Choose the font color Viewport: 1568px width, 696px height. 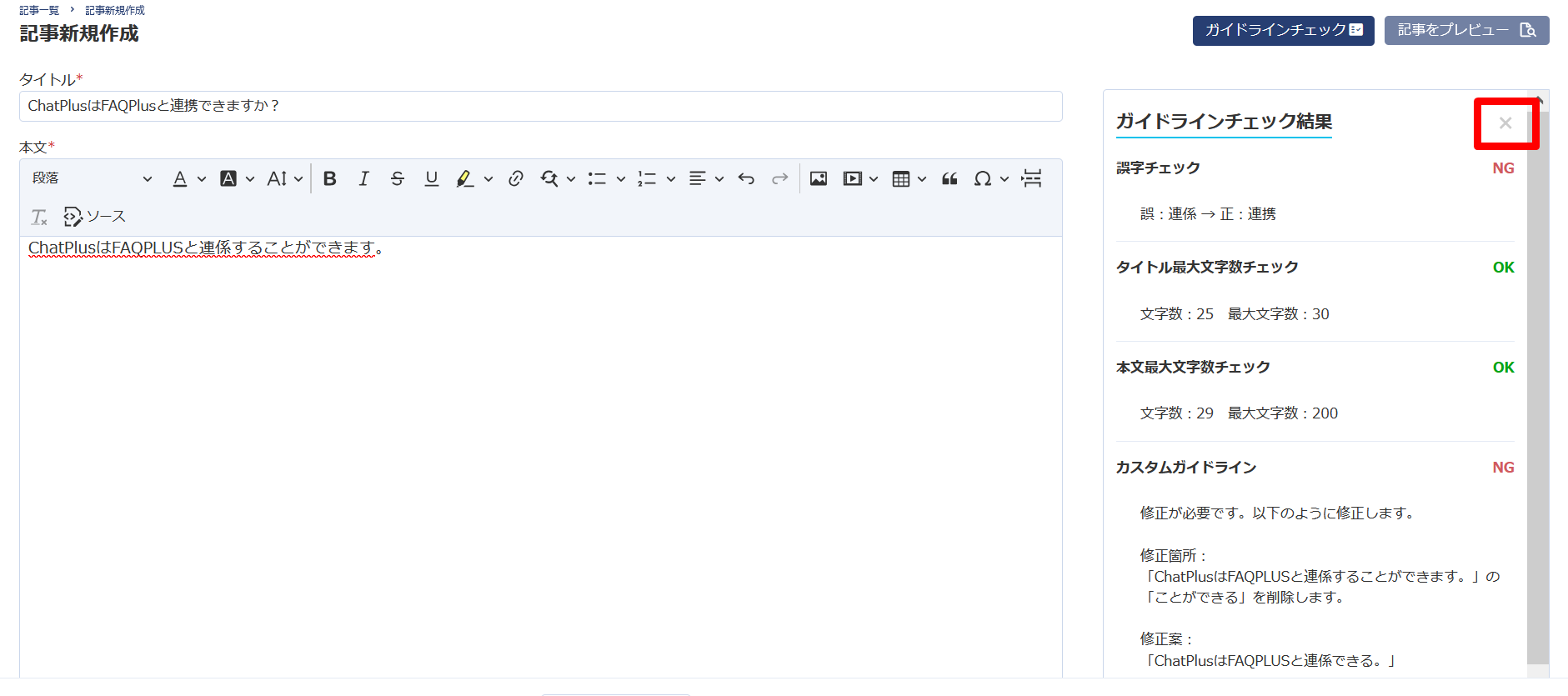[180, 178]
